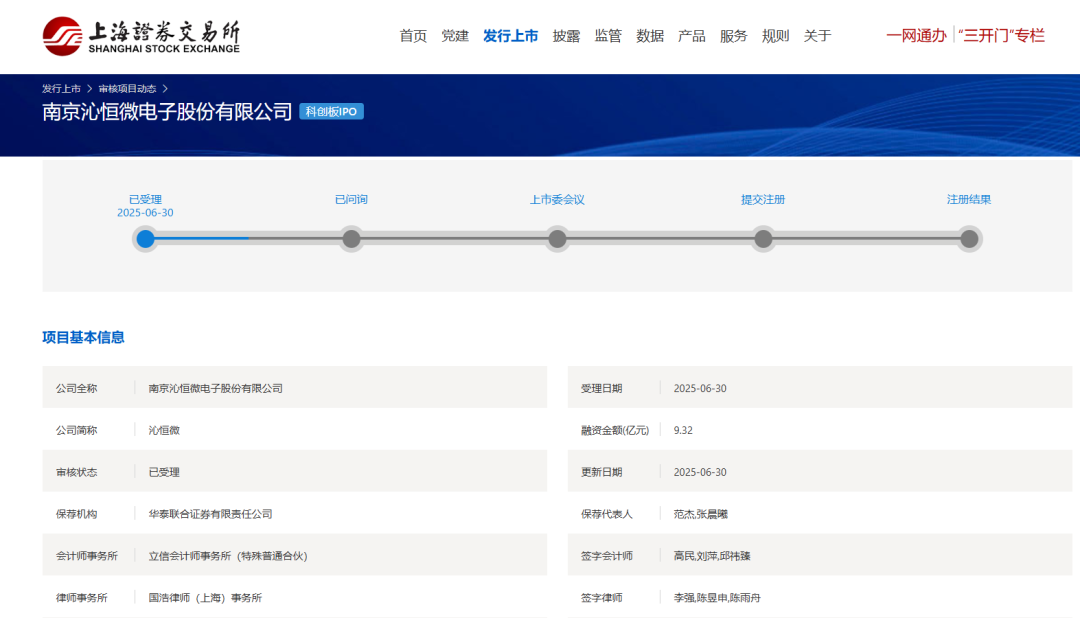Click the 公司全称 field label
The height and width of the screenshot is (618, 1080).
(76, 389)
